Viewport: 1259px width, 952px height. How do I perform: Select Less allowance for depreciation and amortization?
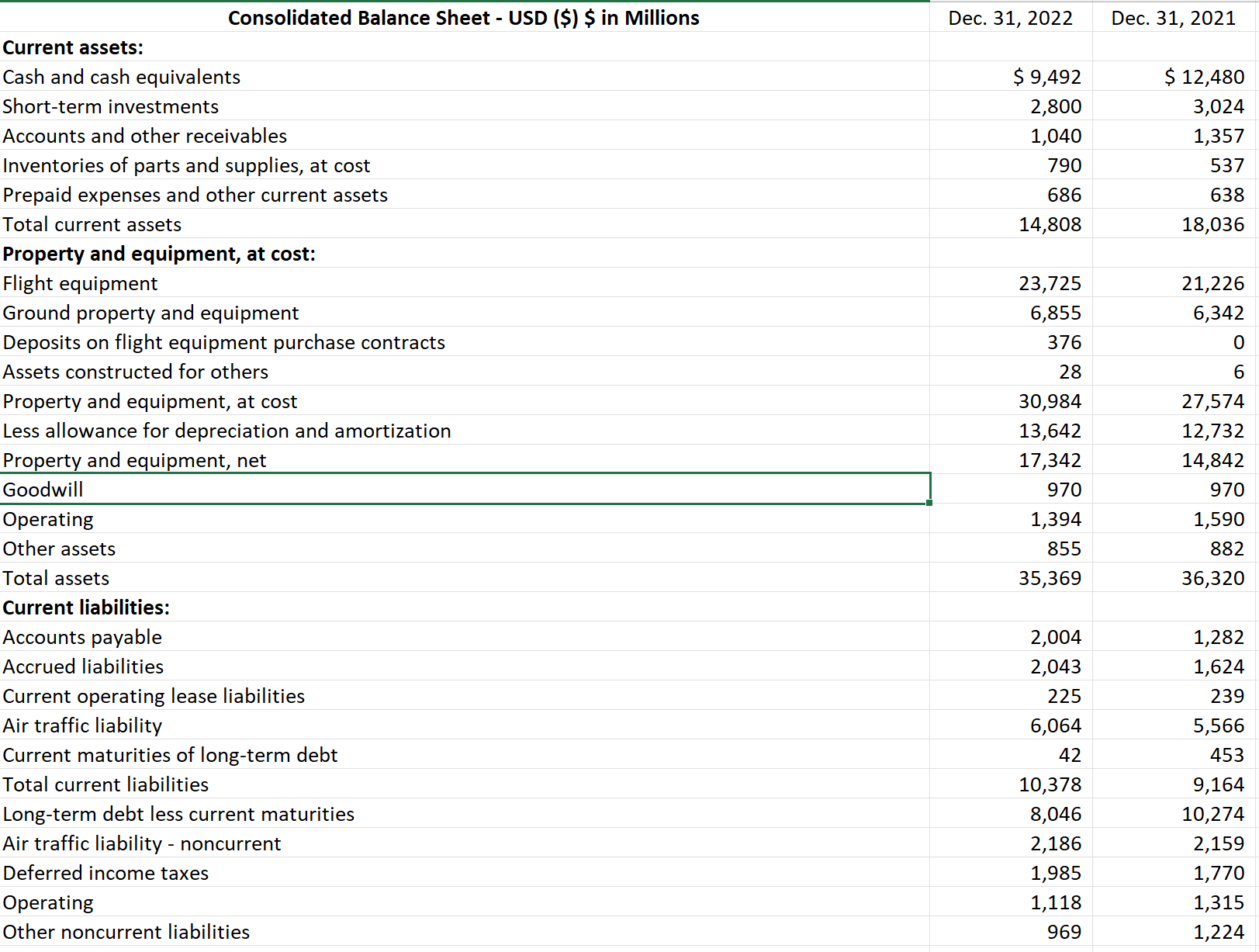227,431
